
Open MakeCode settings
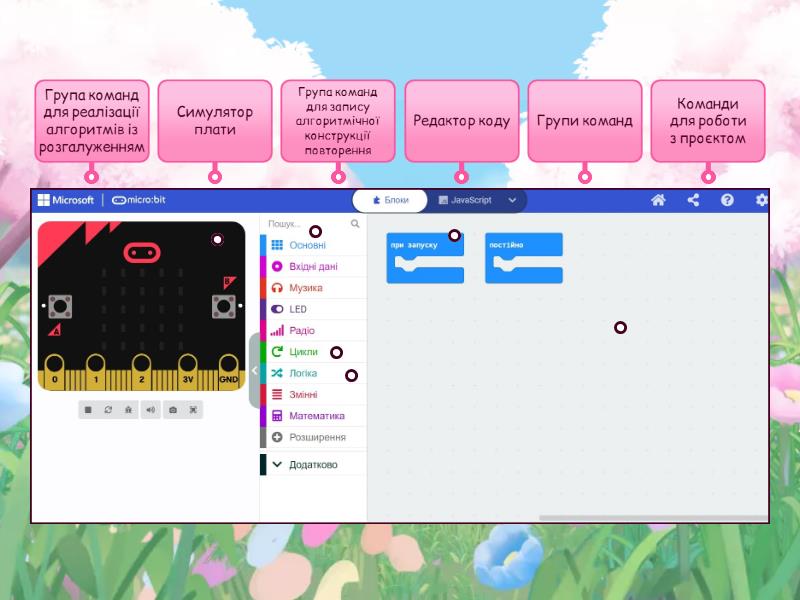click(761, 200)
